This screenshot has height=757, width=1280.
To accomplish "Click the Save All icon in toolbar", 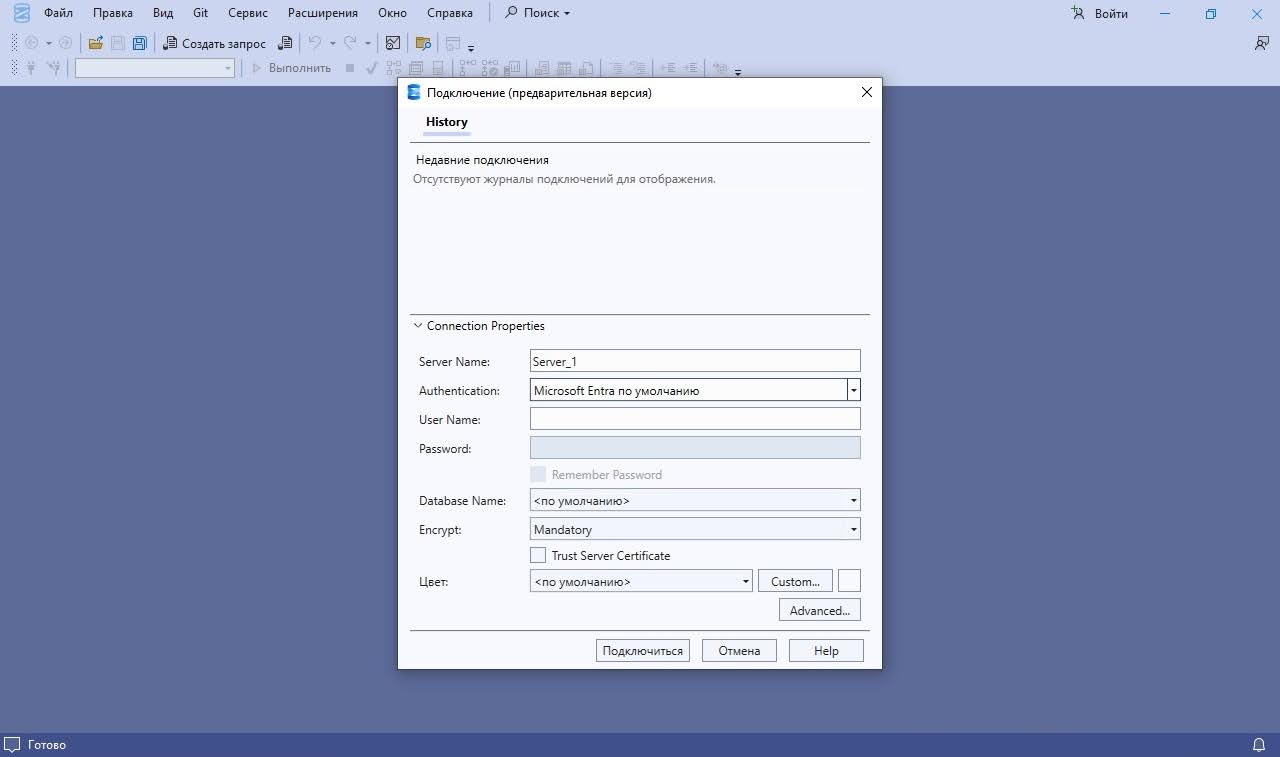I will click(139, 43).
